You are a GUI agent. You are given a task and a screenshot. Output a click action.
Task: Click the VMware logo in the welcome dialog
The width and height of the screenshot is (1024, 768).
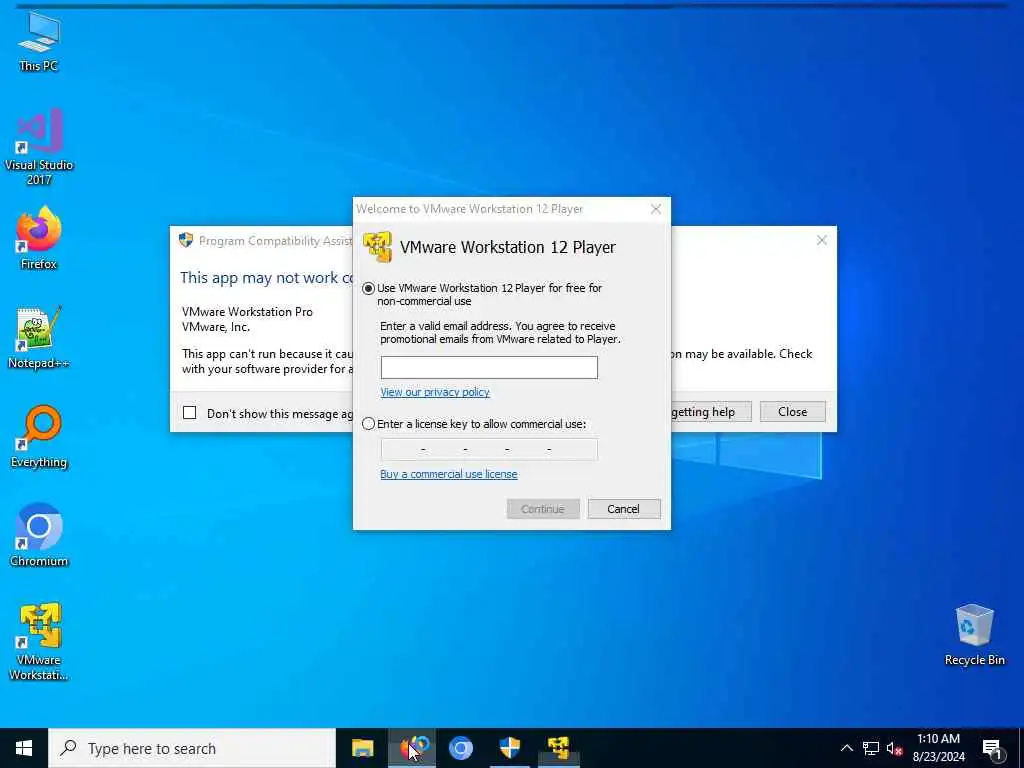pyautogui.click(x=377, y=247)
